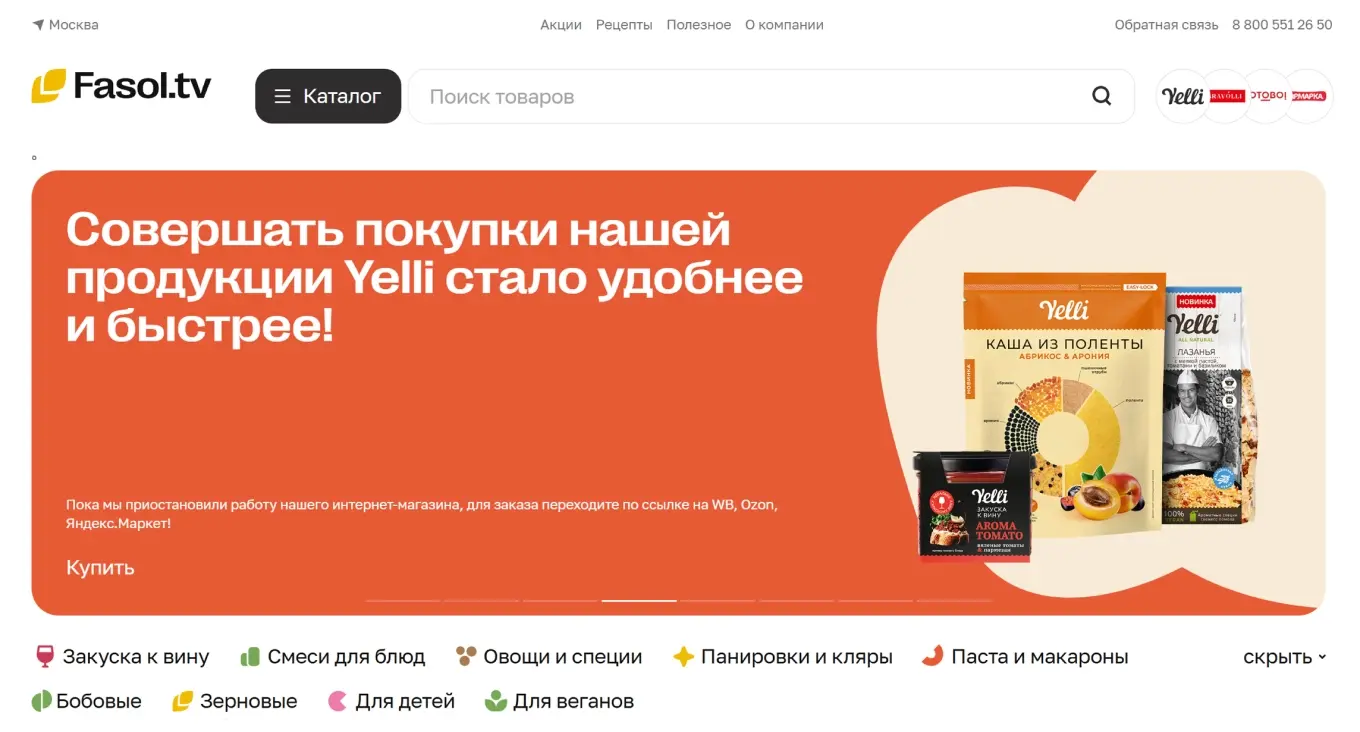The width and height of the screenshot is (1360, 732).
Task: Click the yellow star Панировки и кляры icon
Action: (683, 657)
